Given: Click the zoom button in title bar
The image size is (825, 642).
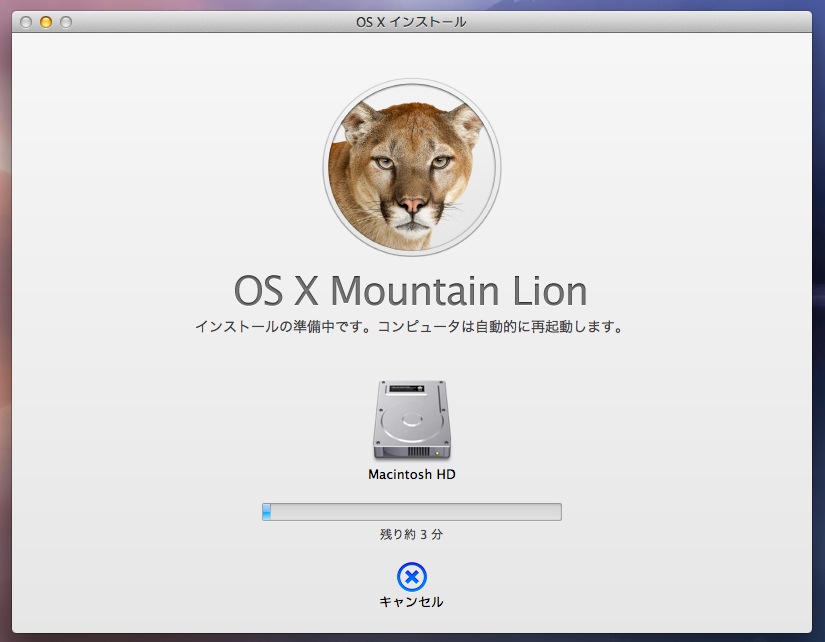Looking at the screenshot, I should tap(66, 22).
